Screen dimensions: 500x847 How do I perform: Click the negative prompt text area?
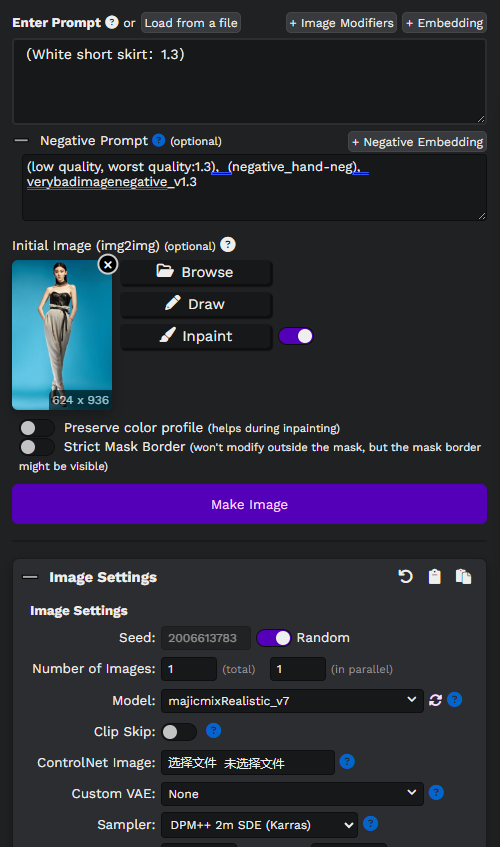point(254,187)
